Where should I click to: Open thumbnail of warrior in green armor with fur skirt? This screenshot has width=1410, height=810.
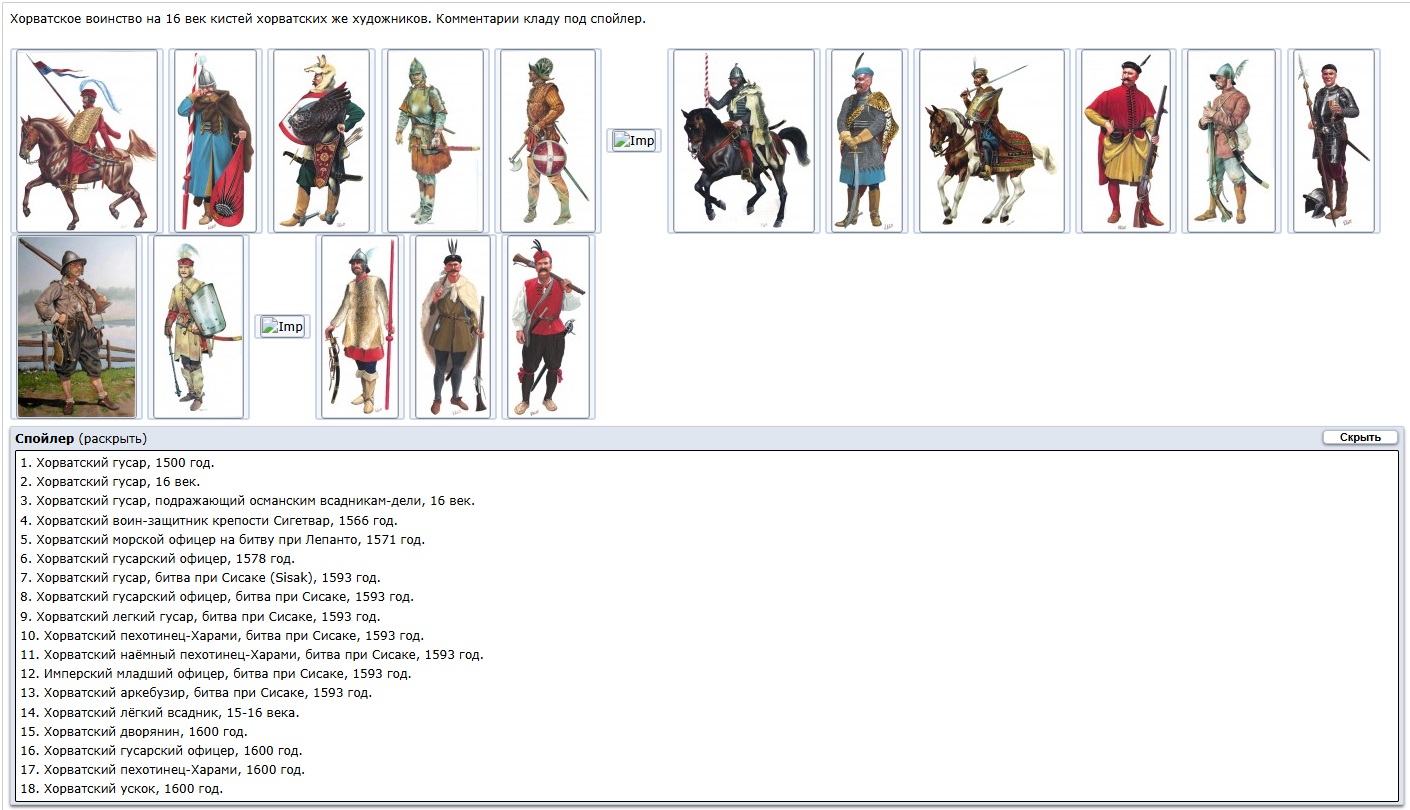point(434,141)
